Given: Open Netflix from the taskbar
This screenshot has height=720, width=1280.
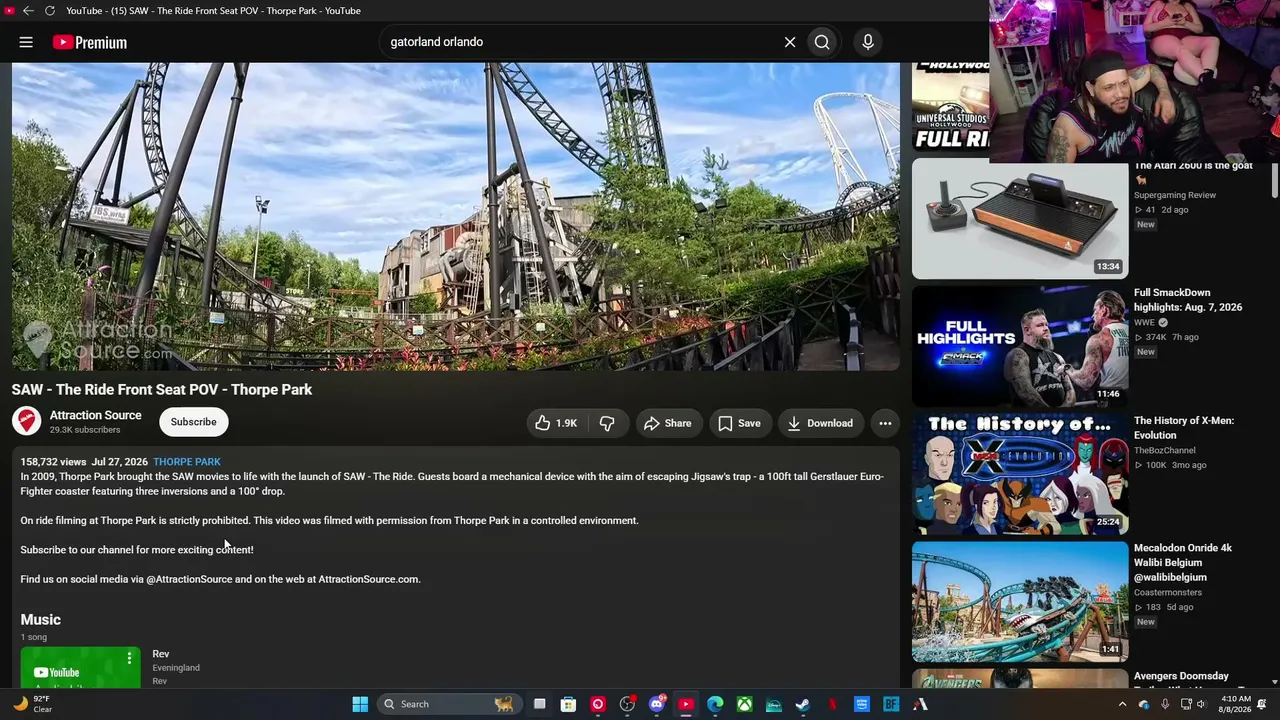Looking at the screenshot, I should point(833,704).
